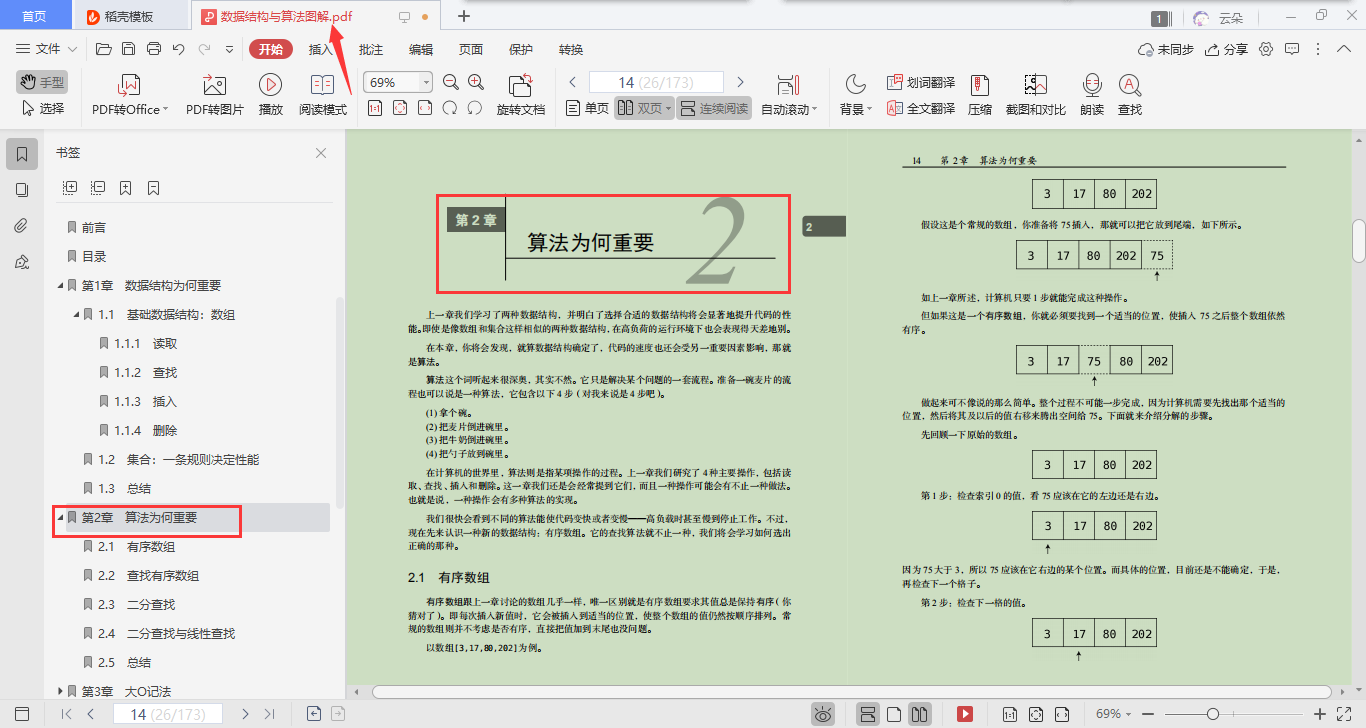The width and height of the screenshot is (1366, 728).
Task: Click the save icon in quick toolbar
Action: point(128,49)
